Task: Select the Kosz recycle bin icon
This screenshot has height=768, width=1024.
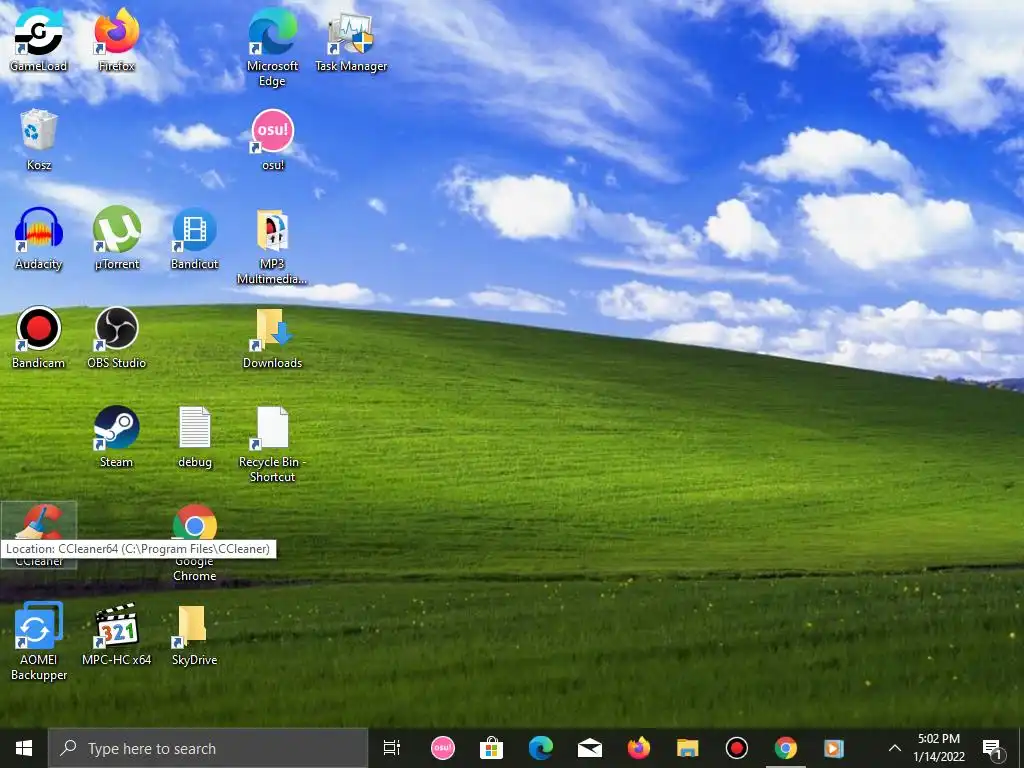Action: click(39, 139)
